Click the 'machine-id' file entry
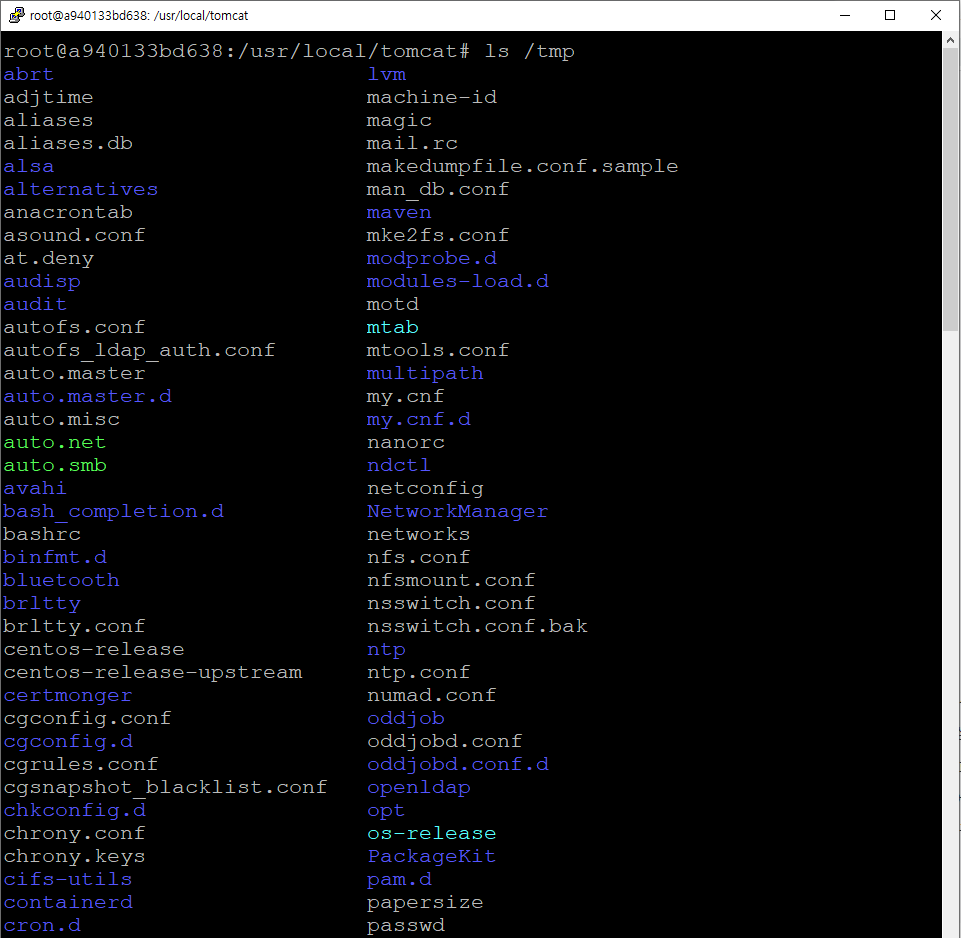 coord(431,98)
